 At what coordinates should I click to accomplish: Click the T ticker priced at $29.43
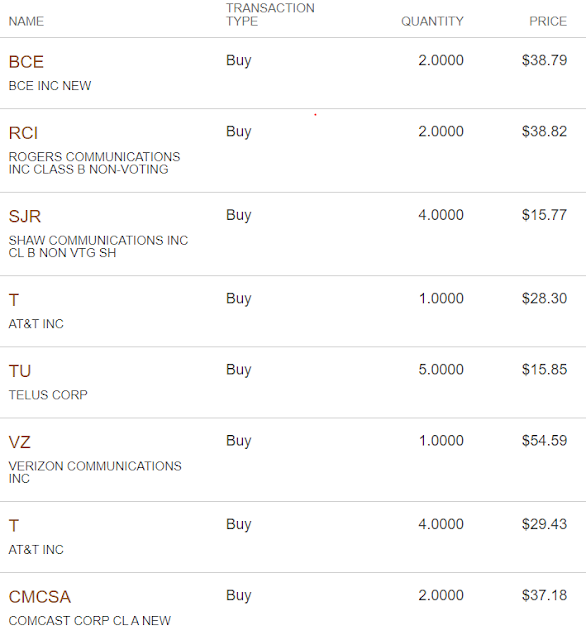pos(14,526)
